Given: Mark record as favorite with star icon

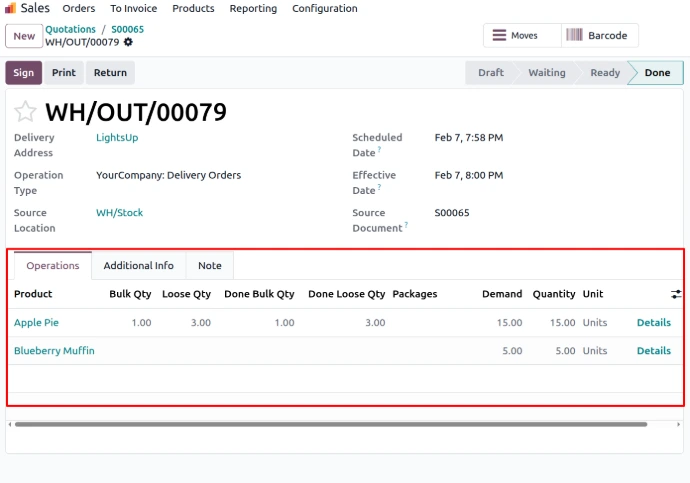Looking at the screenshot, I should coord(25,112).
